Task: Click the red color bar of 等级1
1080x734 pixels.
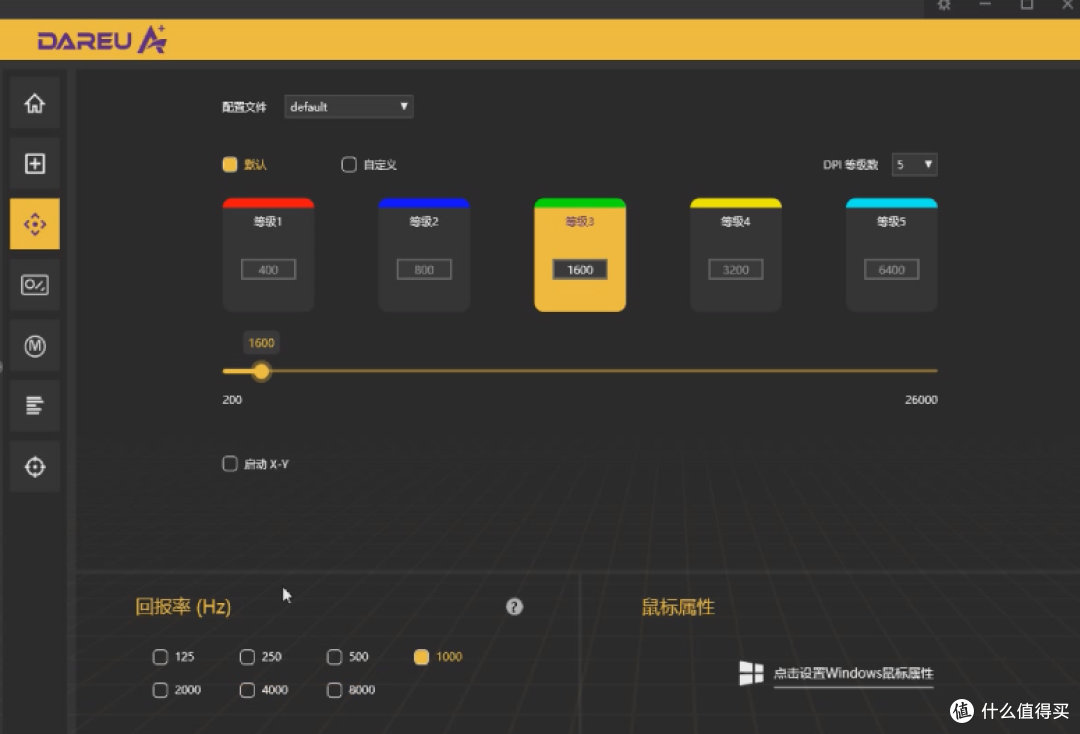Action: coord(269,203)
